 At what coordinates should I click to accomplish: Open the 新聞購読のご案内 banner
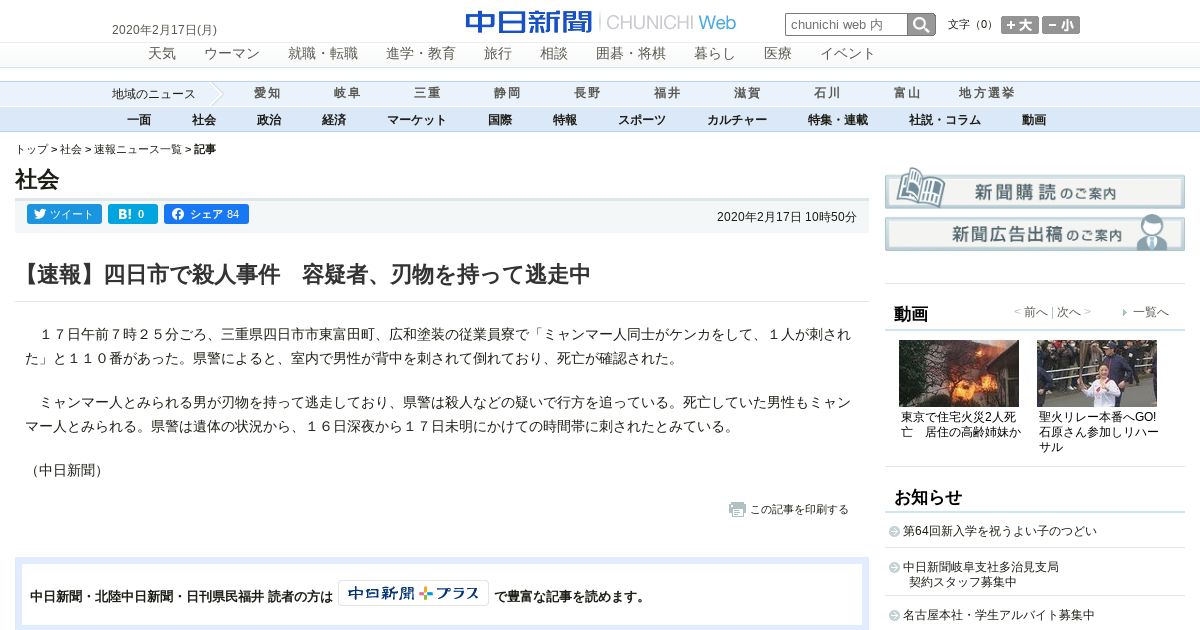[1034, 189]
